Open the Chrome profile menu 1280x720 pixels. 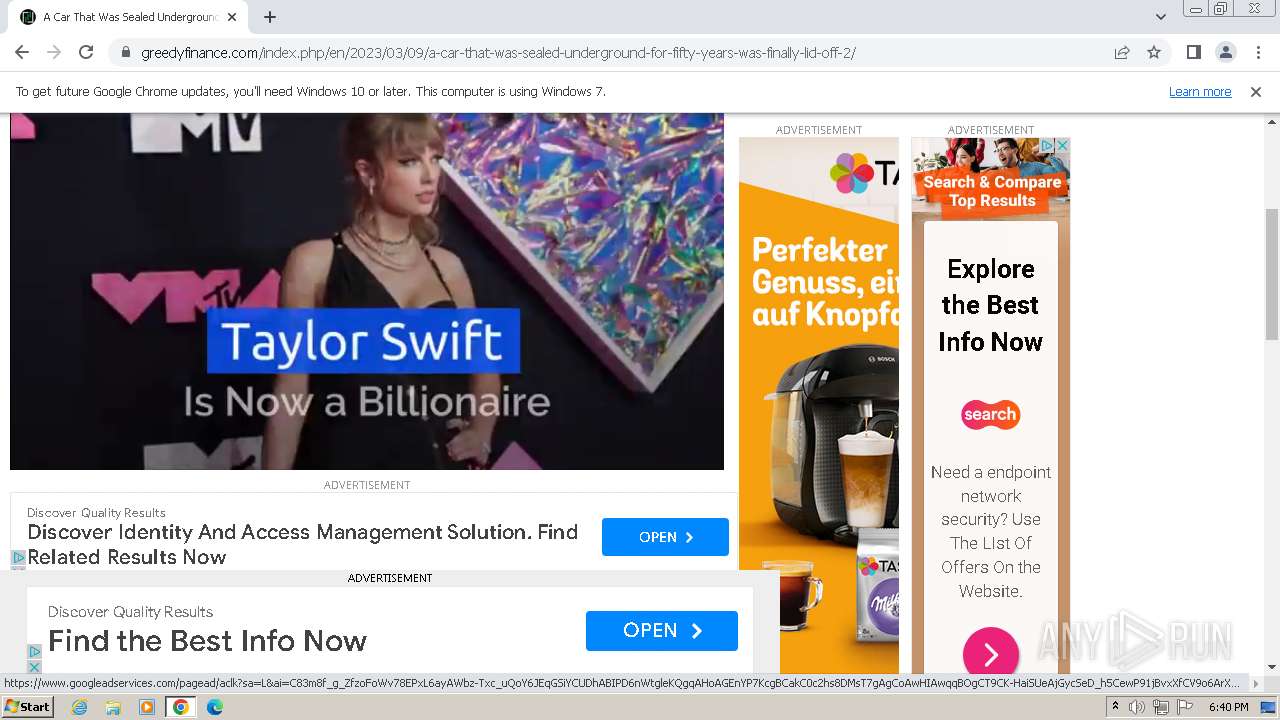pos(1225,52)
